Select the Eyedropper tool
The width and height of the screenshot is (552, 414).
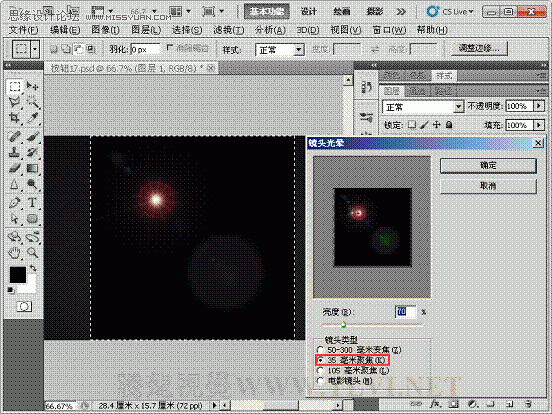(32, 118)
